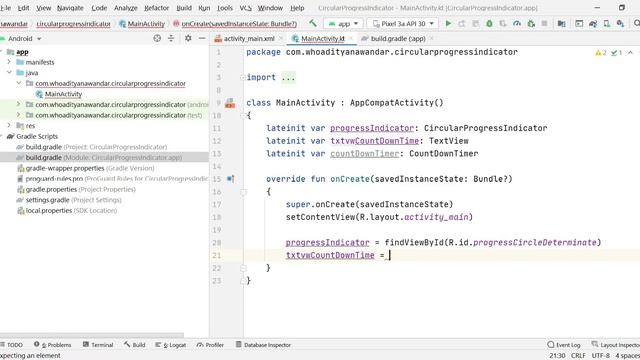Click the Make Project hammer icon

pos(313,24)
